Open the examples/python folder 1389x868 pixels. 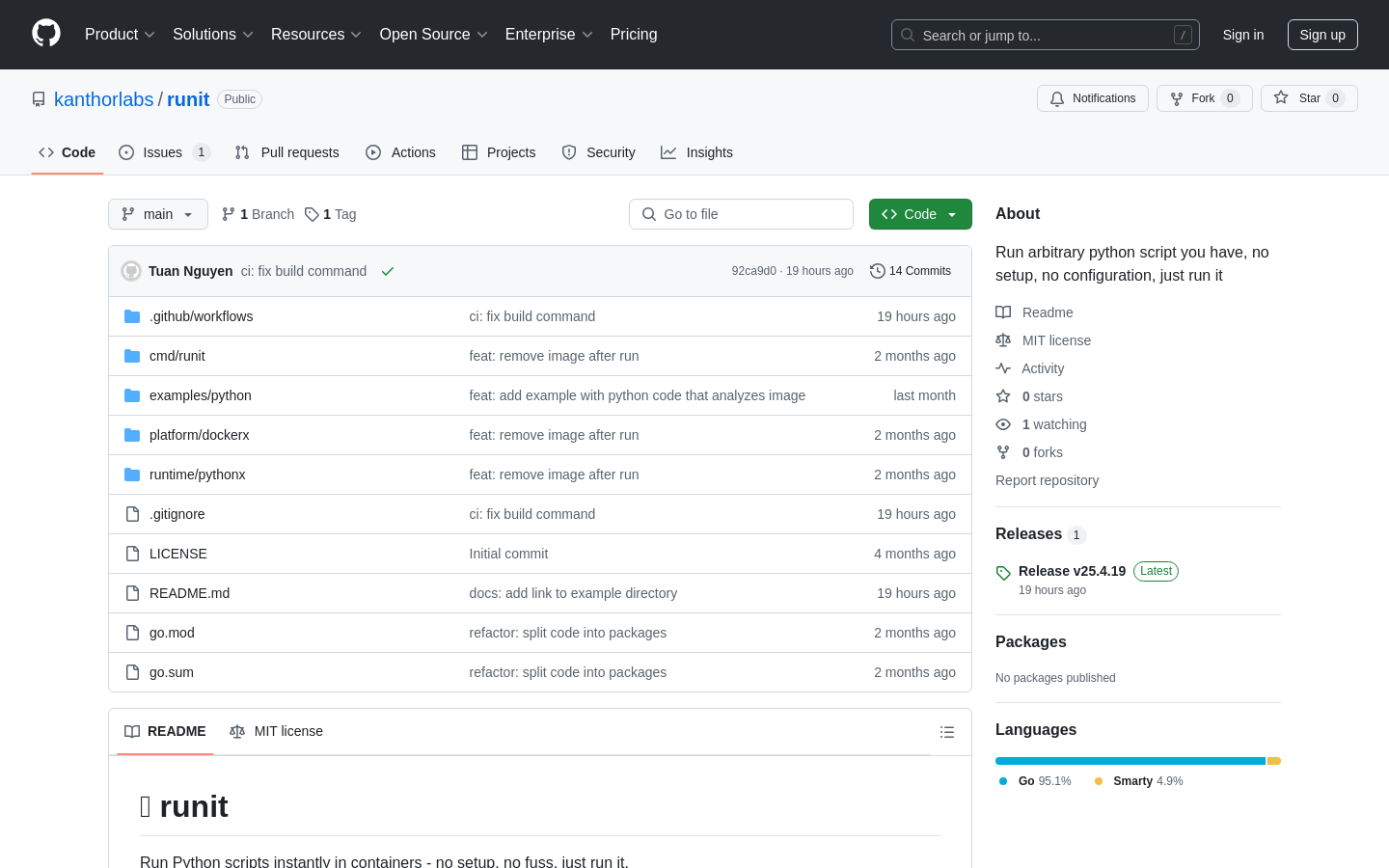point(201,395)
